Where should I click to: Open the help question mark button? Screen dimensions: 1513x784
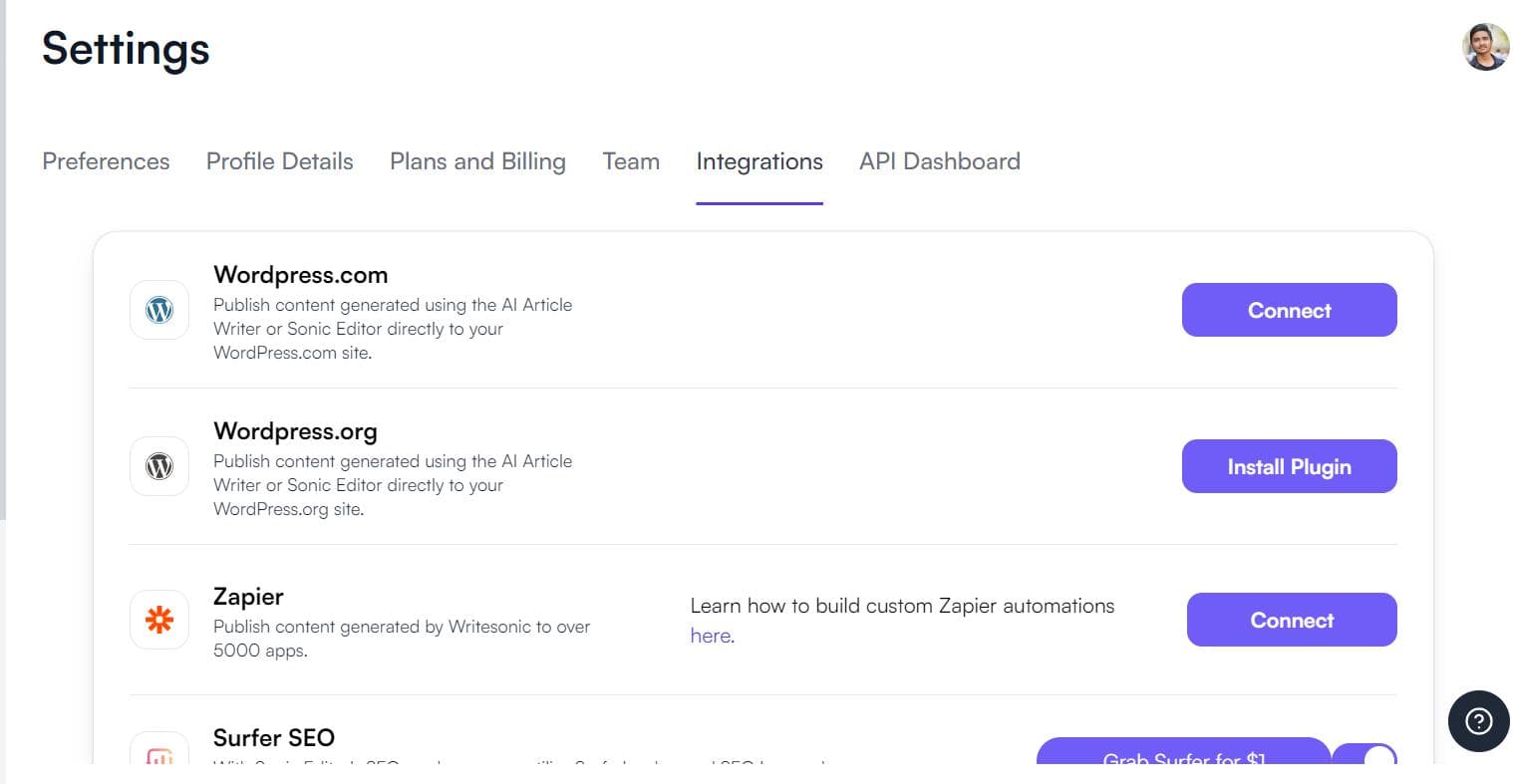click(x=1479, y=720)
